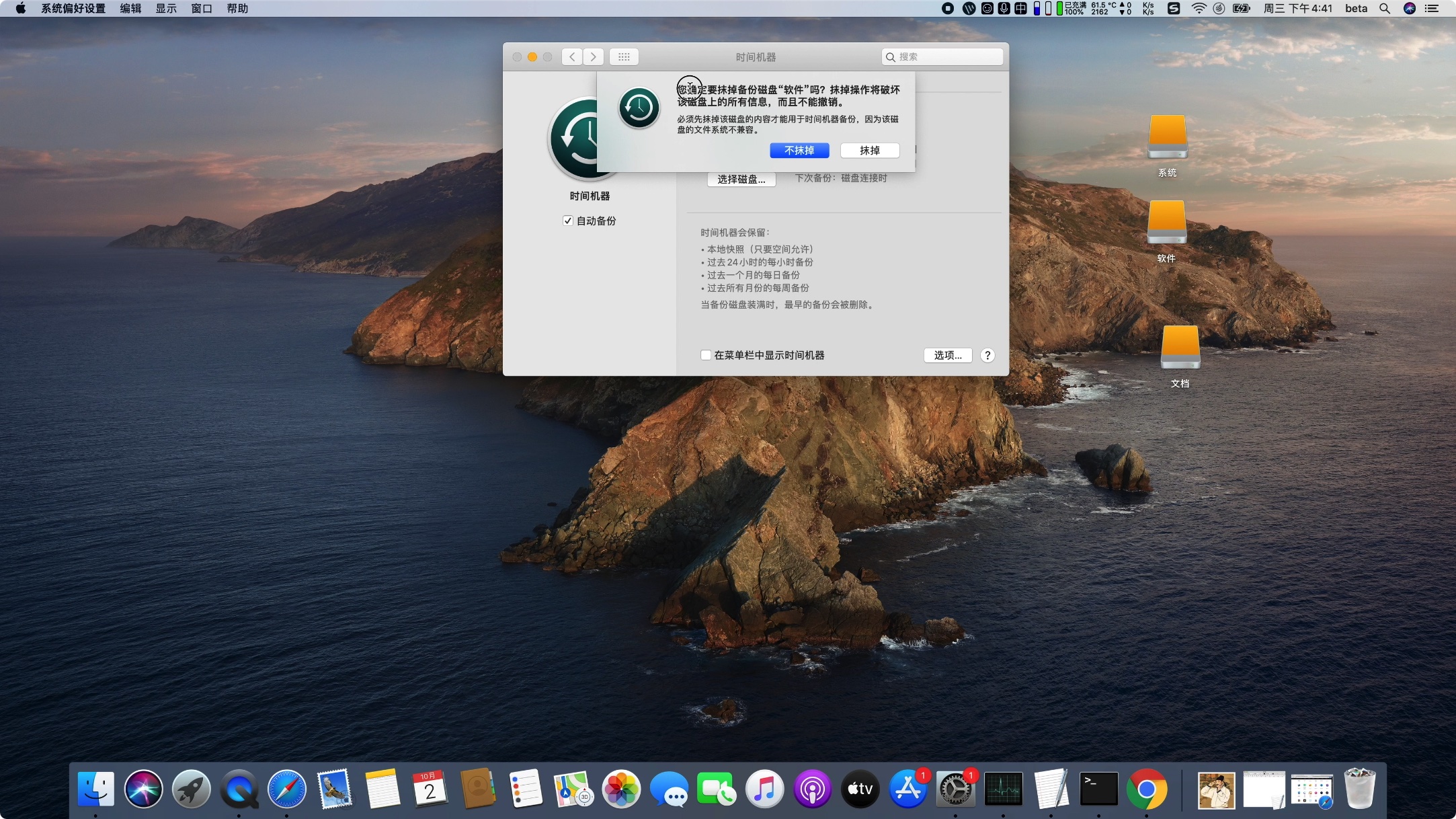Click the 不抹掉 (Don't Erase) button
The height and width of the screenshot is (819, 1456).
799,151
